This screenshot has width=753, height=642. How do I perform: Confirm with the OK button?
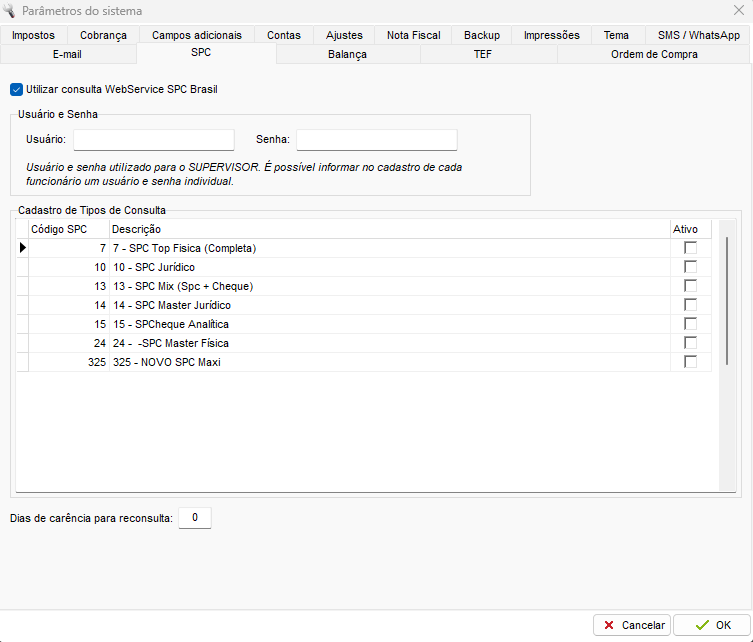tap(712, 625)
